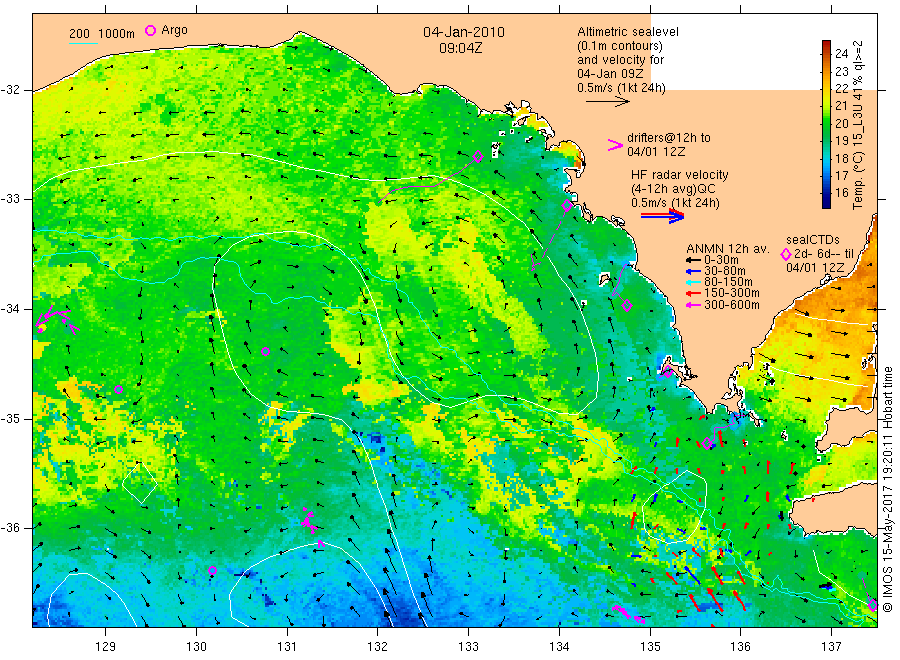Viewport: 900px width, 660px height.
Task: Click the 'sealCTDs' legend heading
Action: pos(813,240)
